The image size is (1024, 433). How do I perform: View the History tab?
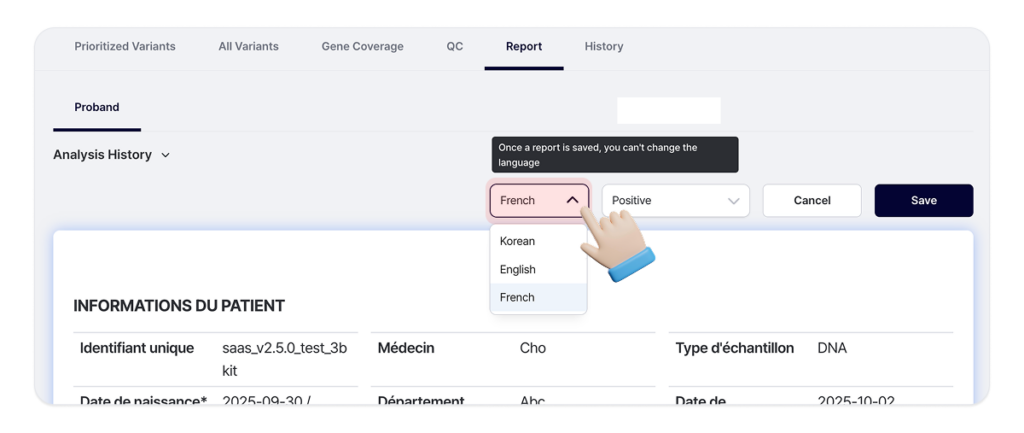604,46
